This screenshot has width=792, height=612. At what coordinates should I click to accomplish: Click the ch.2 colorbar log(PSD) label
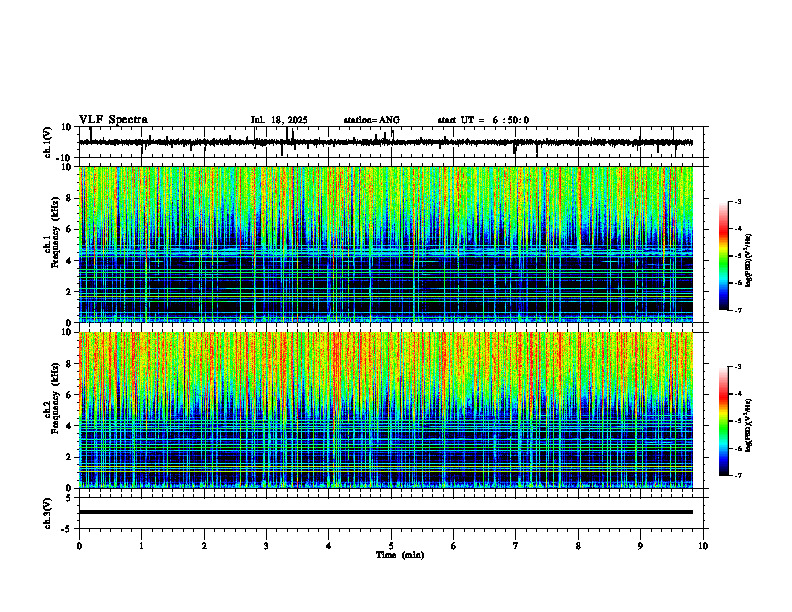point(749,425)
